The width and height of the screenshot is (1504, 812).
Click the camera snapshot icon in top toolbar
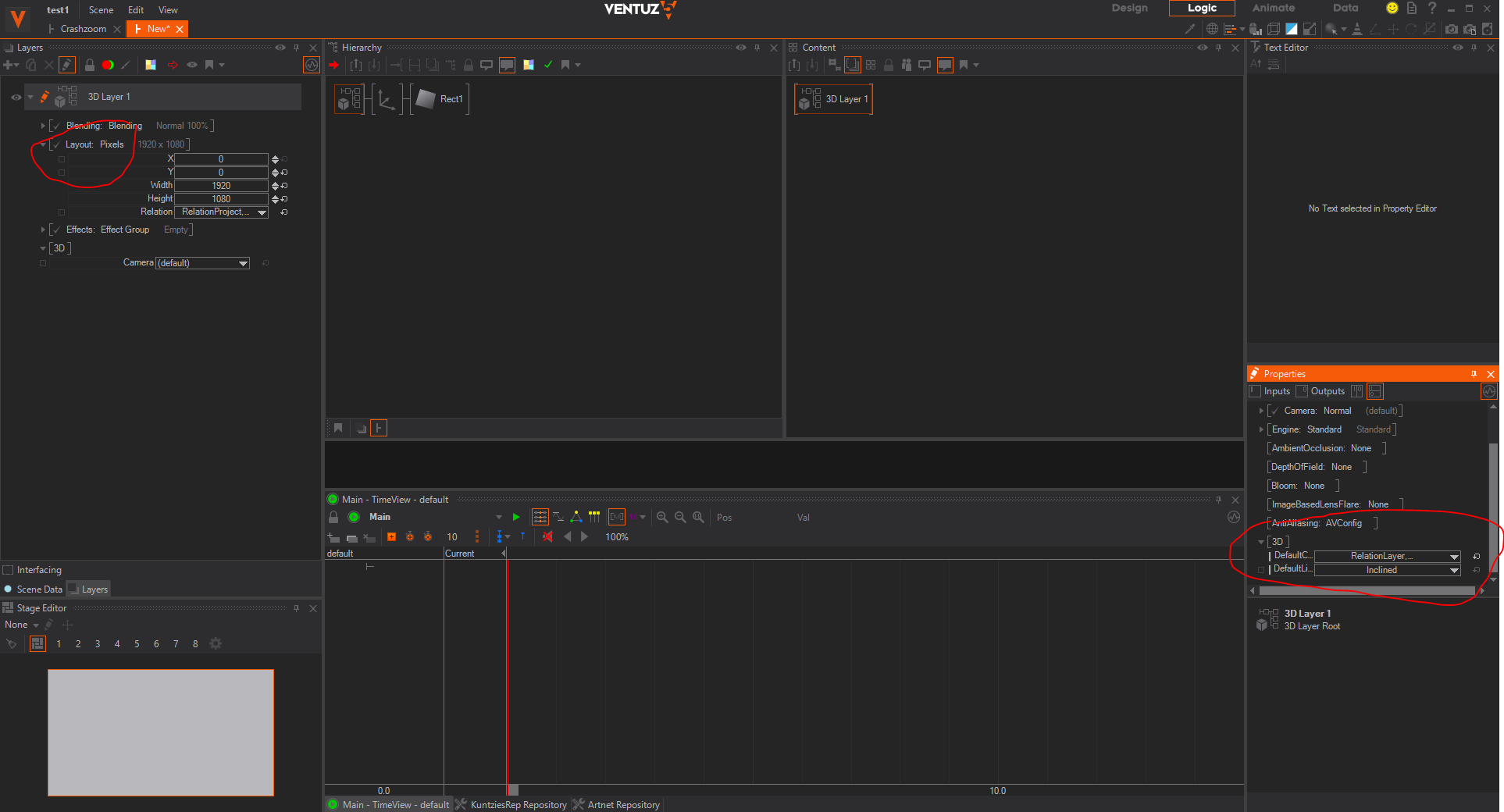point(1451,29)
